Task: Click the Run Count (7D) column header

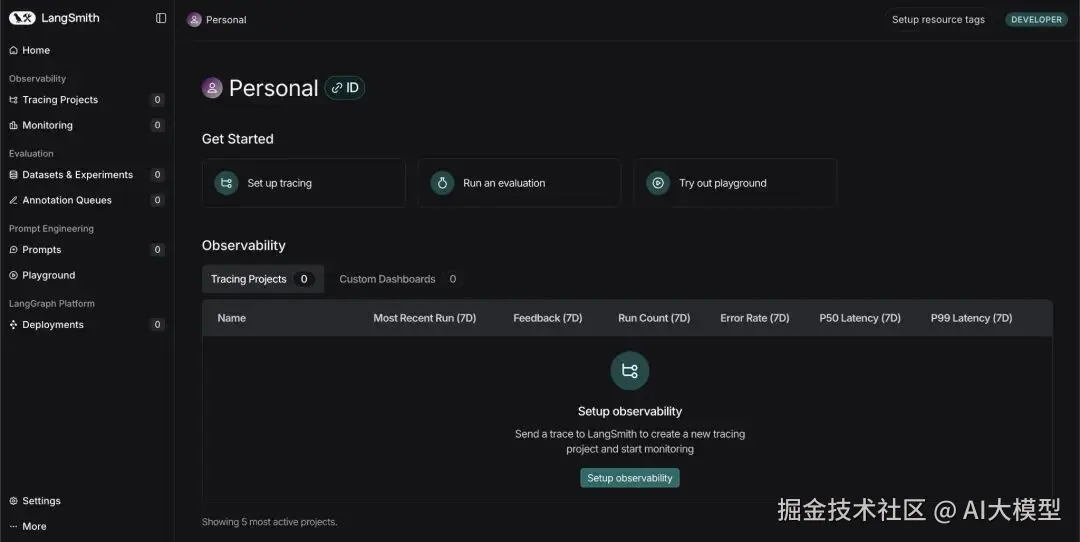Action: [654, 318]
